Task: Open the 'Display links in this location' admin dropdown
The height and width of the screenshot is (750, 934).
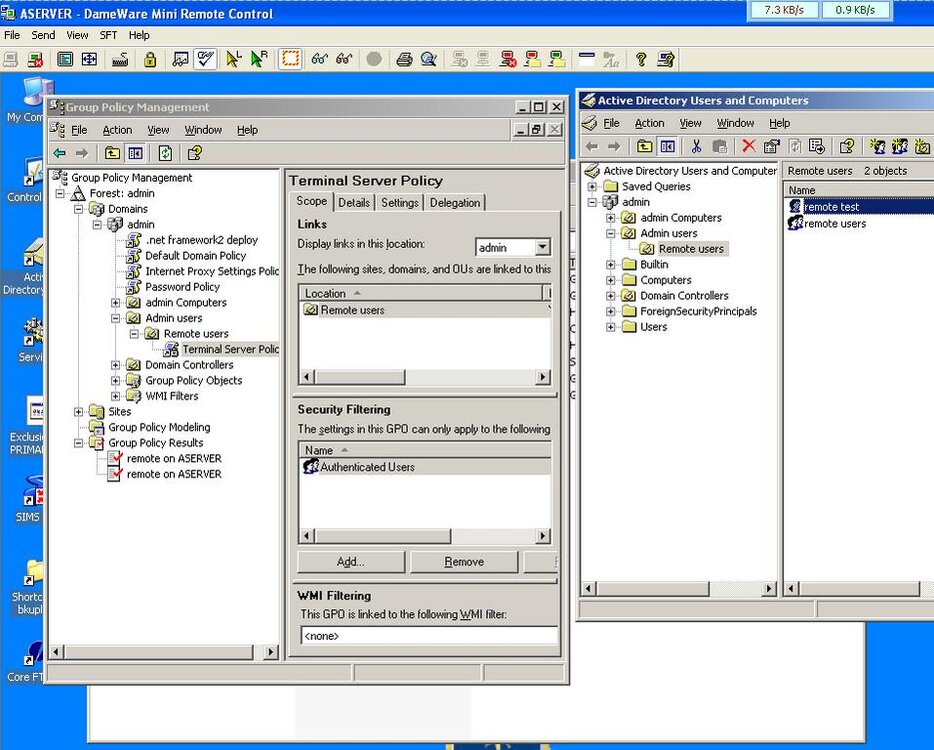Action: pos(542,247)
